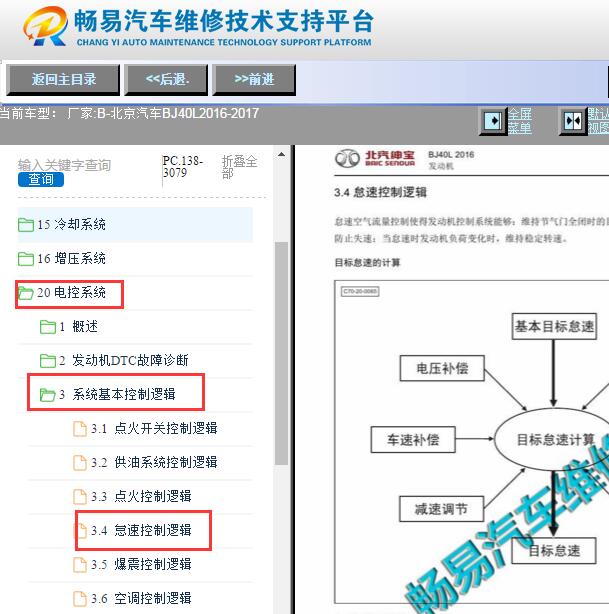Click the 基本目标怠速 diagram box
This screenshot has width=609, height=614.
(x=554, y=326)
